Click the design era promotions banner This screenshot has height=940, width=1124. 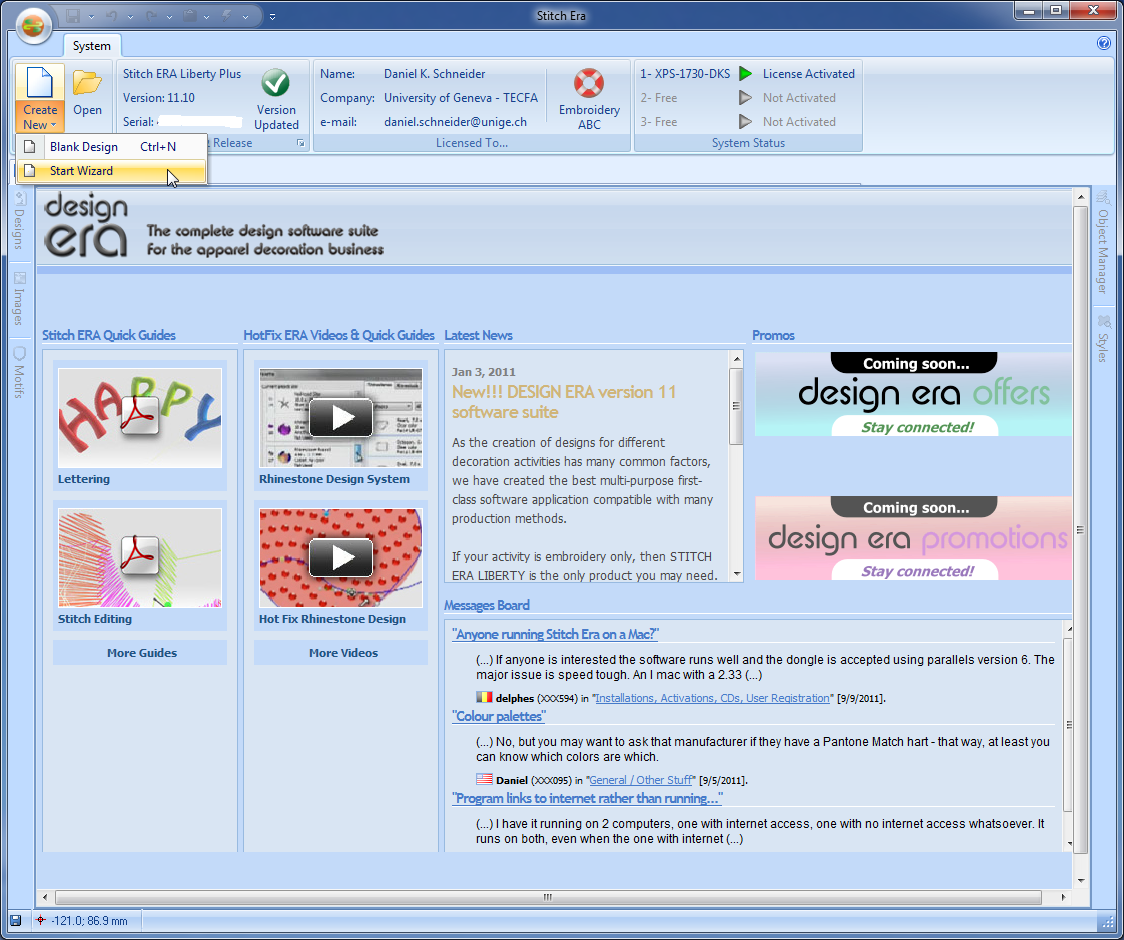tap(913, 538)
